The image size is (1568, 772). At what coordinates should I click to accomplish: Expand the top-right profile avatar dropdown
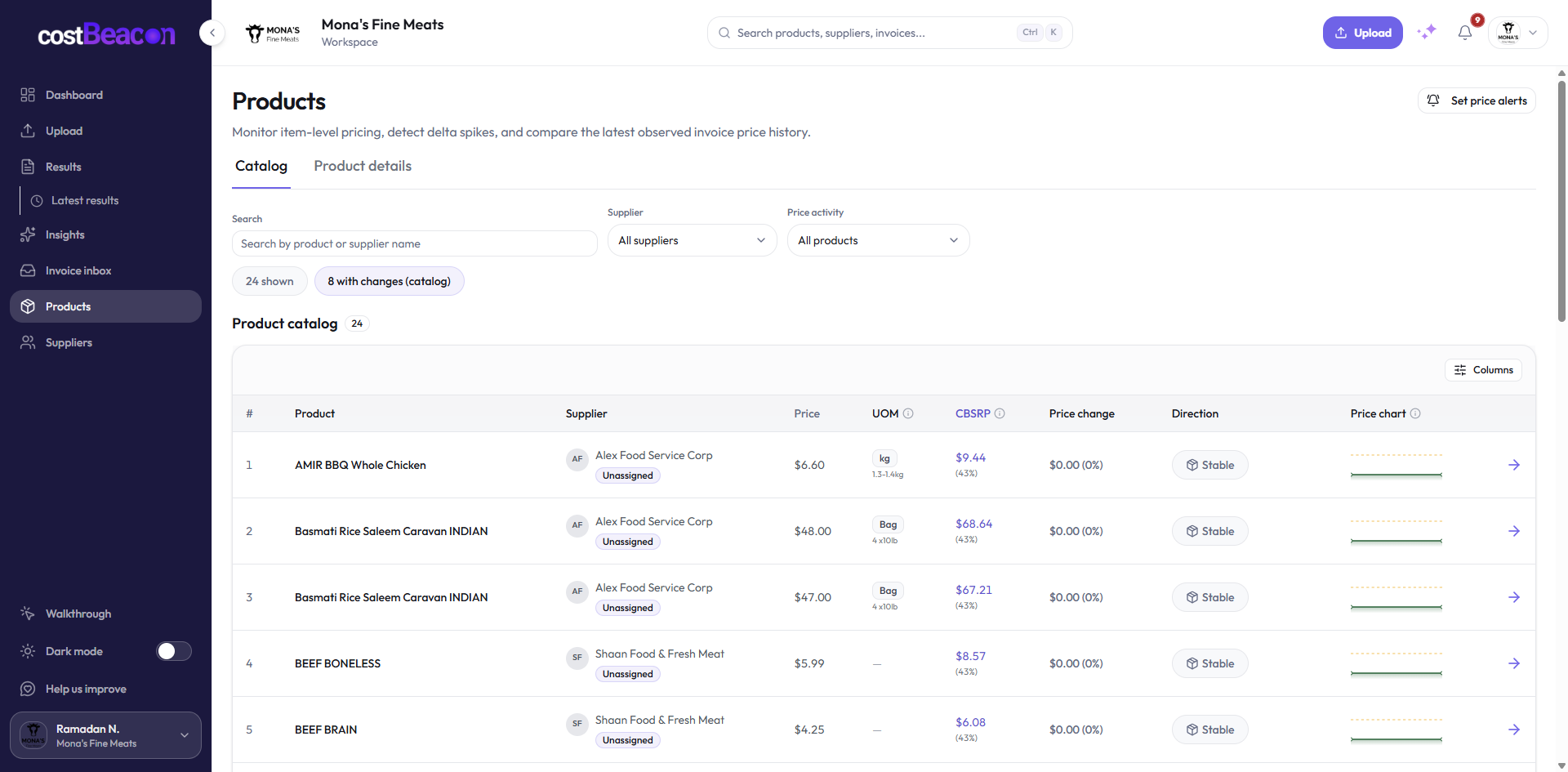pos(1518,33)
